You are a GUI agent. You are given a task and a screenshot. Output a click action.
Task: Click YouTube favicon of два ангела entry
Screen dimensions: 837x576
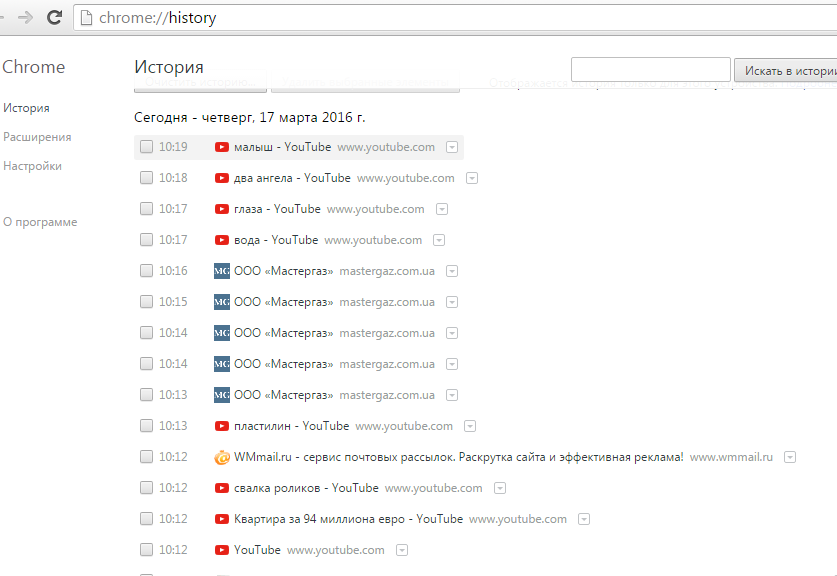tap(222, 178)
